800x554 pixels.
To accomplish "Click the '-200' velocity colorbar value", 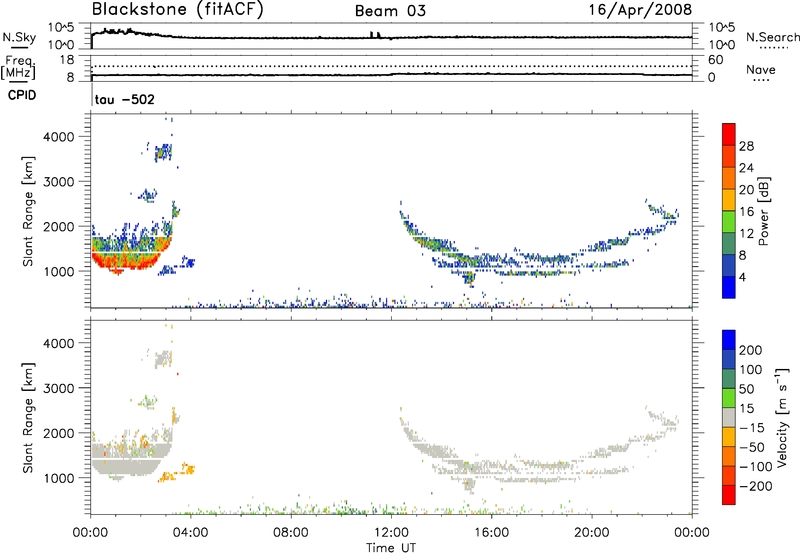I will [756, 486].
